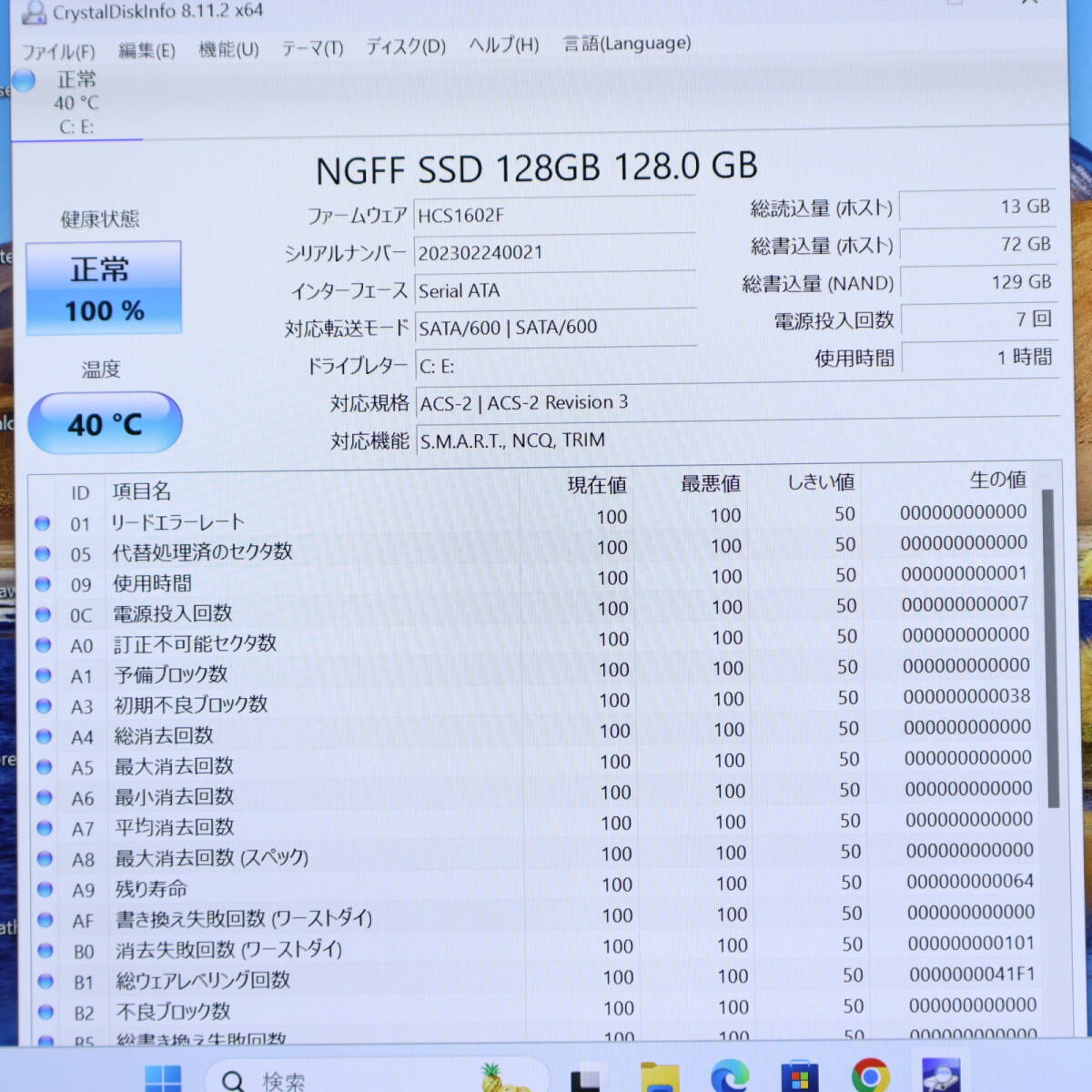This screenshot has height=1092, width=1092.
Task: Open the 言語(Language) menu
Action: click(x=627, y=44)
